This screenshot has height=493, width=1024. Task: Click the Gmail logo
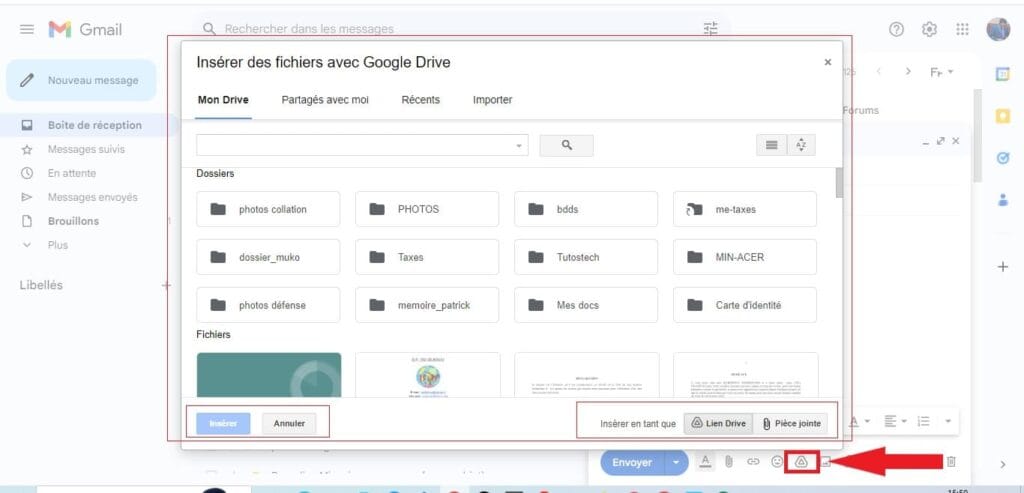pyautogui.click(x=86, y=29)
